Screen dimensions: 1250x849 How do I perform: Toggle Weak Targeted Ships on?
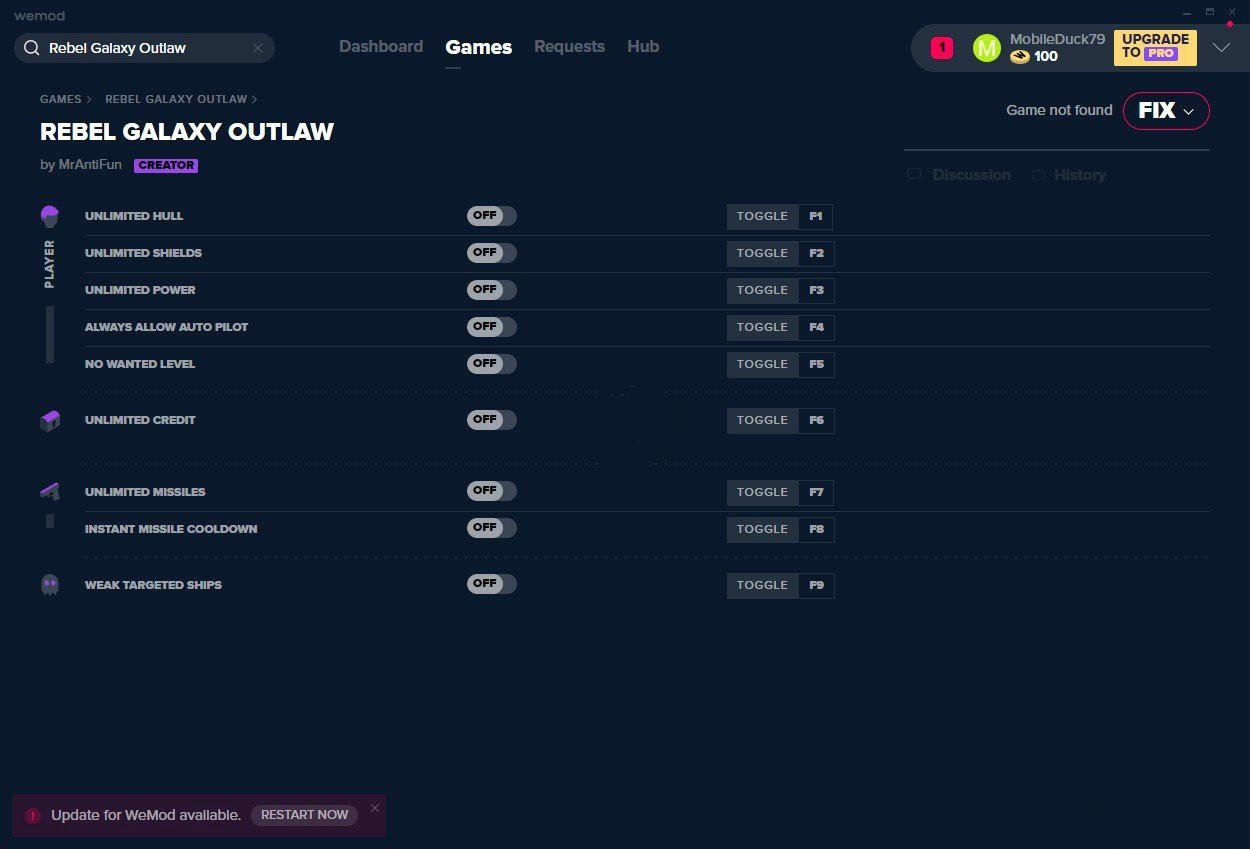[491, 584]
